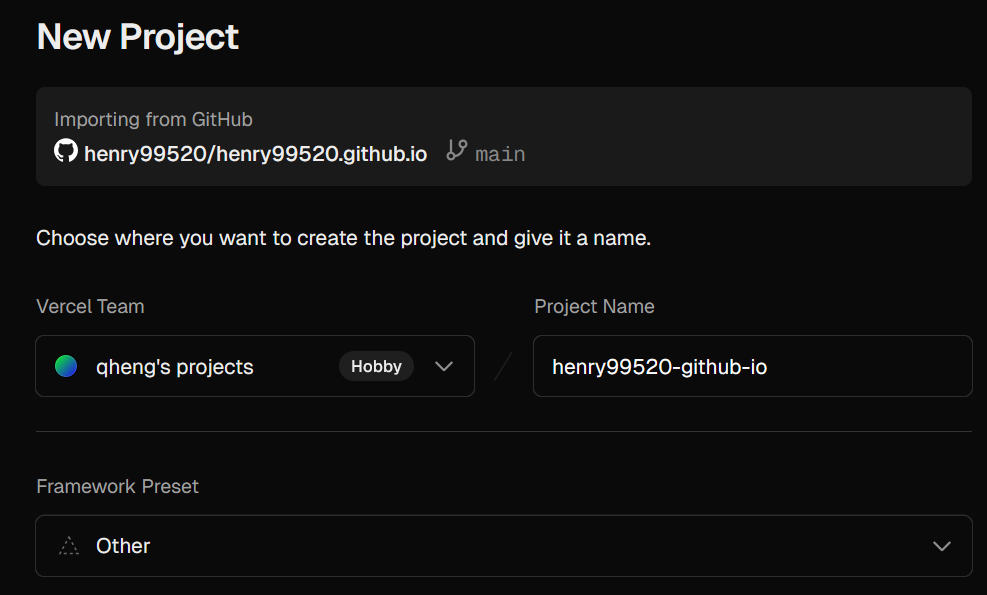Open the qheng's projects team selector
The height and width of the screenshot is (595, 987).
(x=175, y=367)
